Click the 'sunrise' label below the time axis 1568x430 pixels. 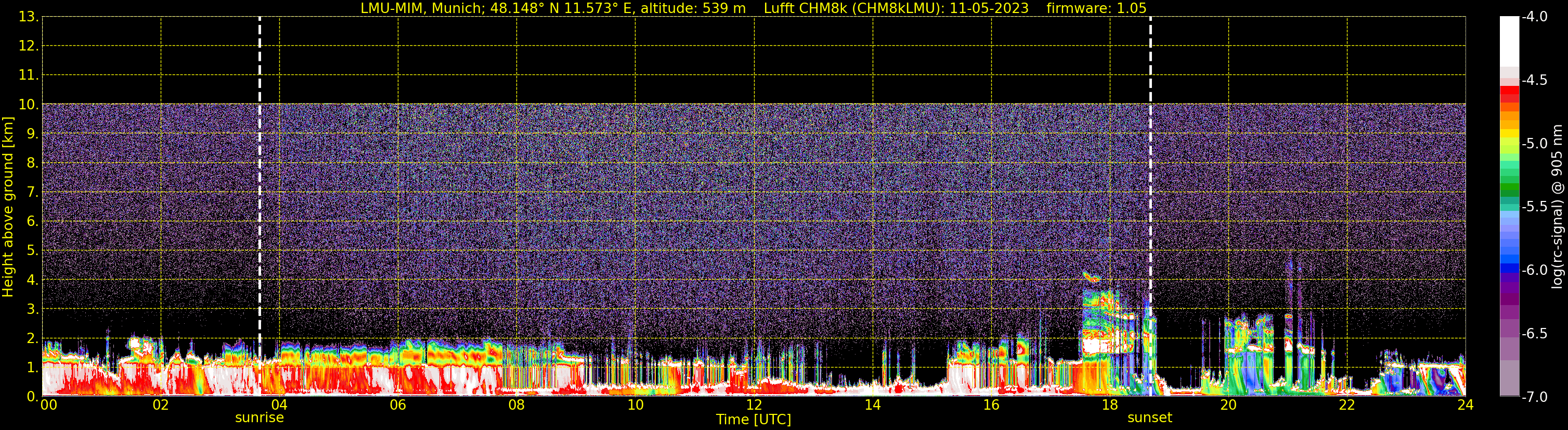(260, 418)
